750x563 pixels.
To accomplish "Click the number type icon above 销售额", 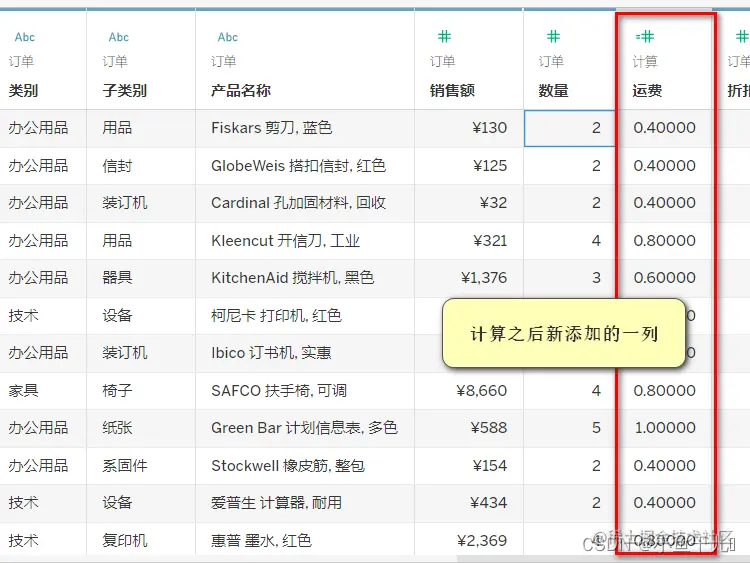I will [x=444, y=36].
